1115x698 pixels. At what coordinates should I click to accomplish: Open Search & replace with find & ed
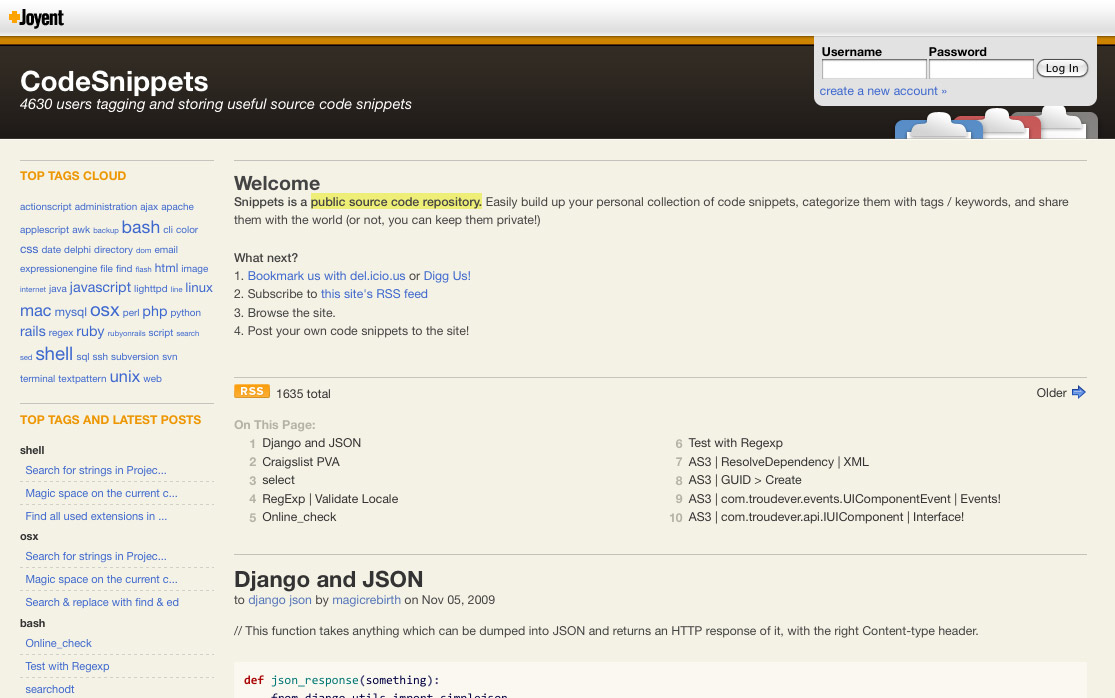tap(102, 602)
